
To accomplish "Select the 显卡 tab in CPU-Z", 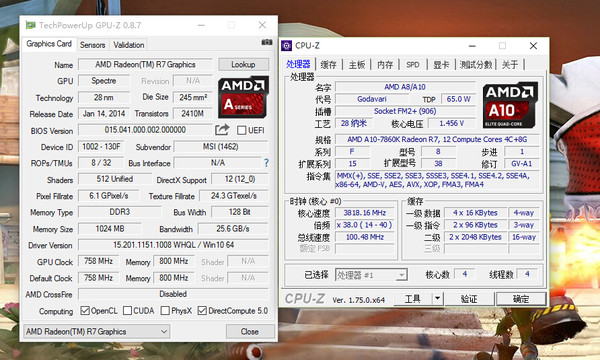I will tap(441, 65).
